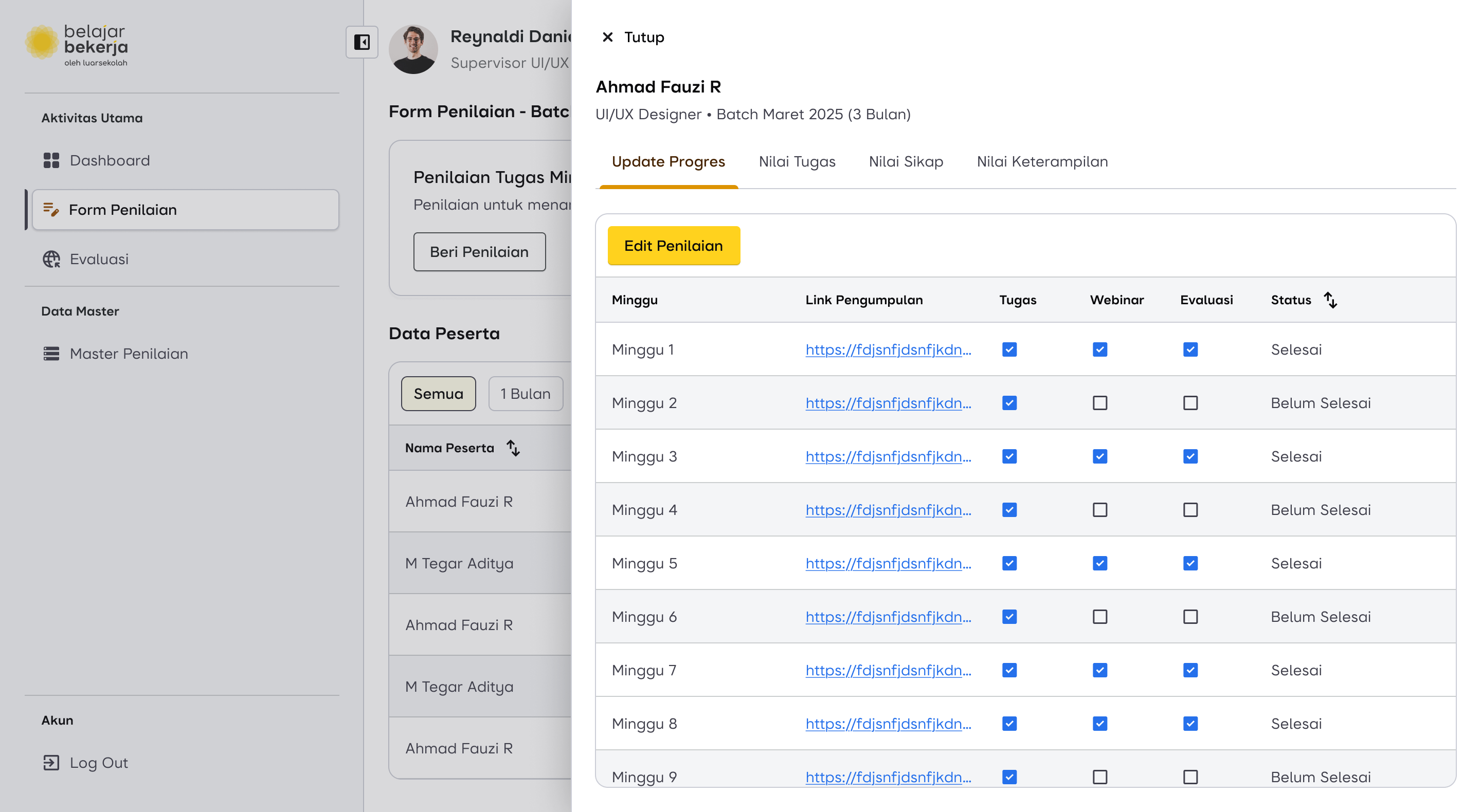Open the Nilai Keterampilan tab
Viewport: 1481px width, 812px height.
[x=1042, y=161]
